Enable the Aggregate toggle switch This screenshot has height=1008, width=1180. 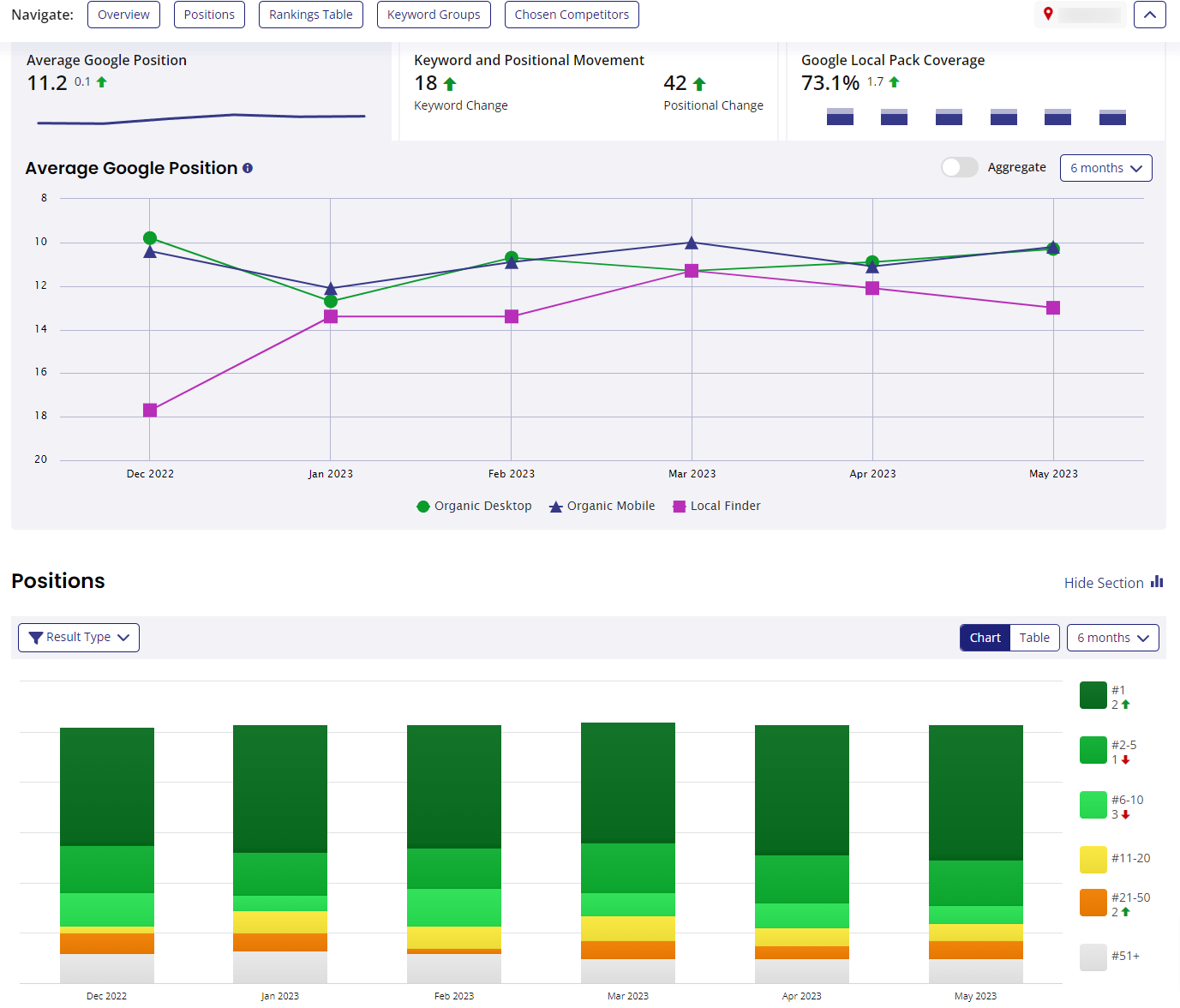959,167
